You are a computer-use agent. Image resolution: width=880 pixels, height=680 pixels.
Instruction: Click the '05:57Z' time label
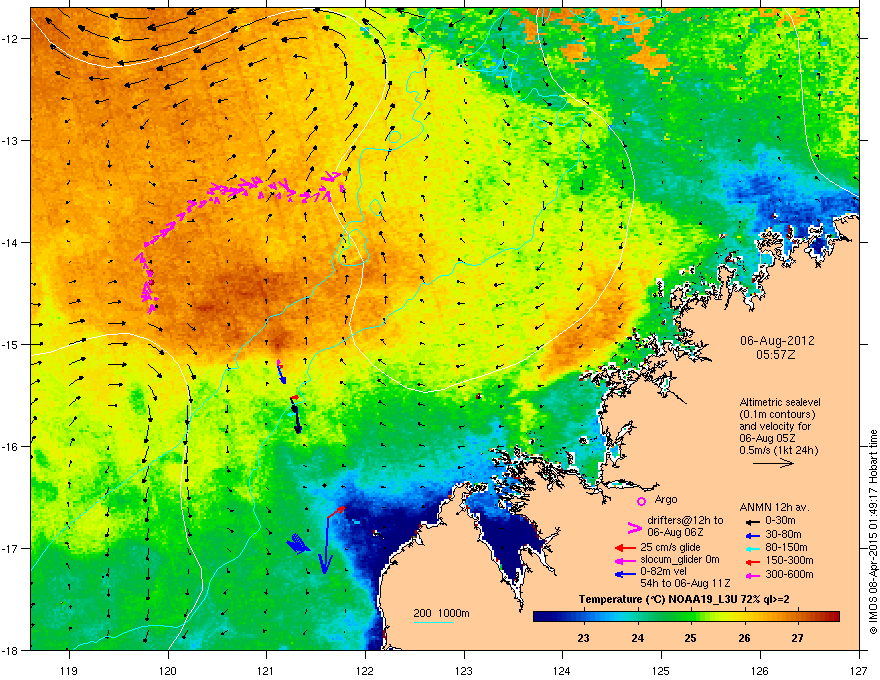click(776, 355)
